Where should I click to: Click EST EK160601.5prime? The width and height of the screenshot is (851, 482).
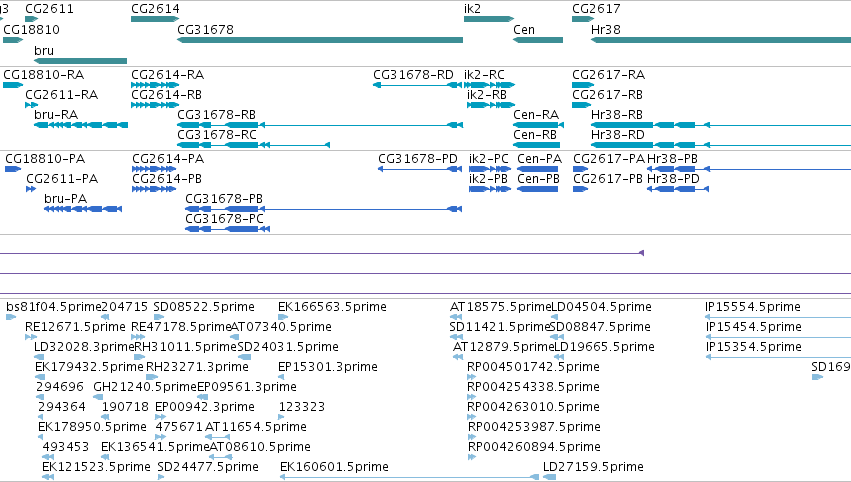[x=410, y=477]
